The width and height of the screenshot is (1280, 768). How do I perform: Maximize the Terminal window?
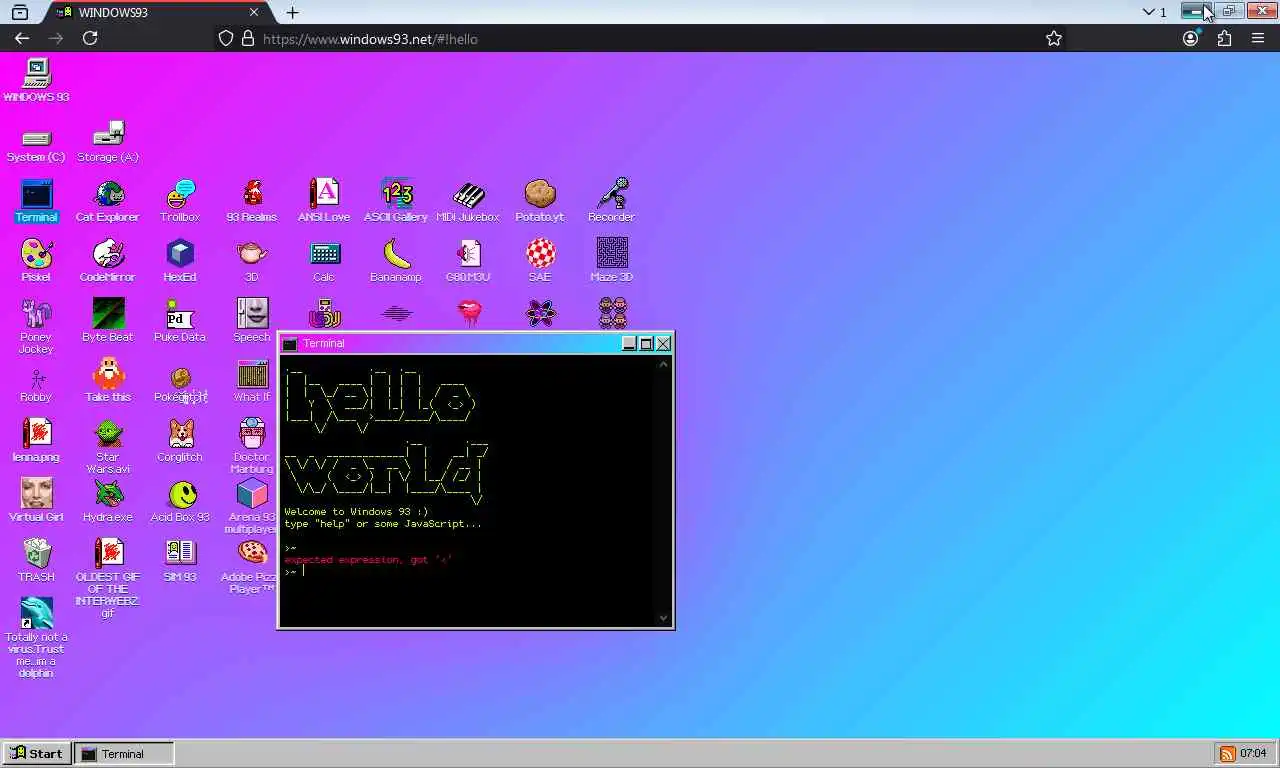(x=646, y=343)
